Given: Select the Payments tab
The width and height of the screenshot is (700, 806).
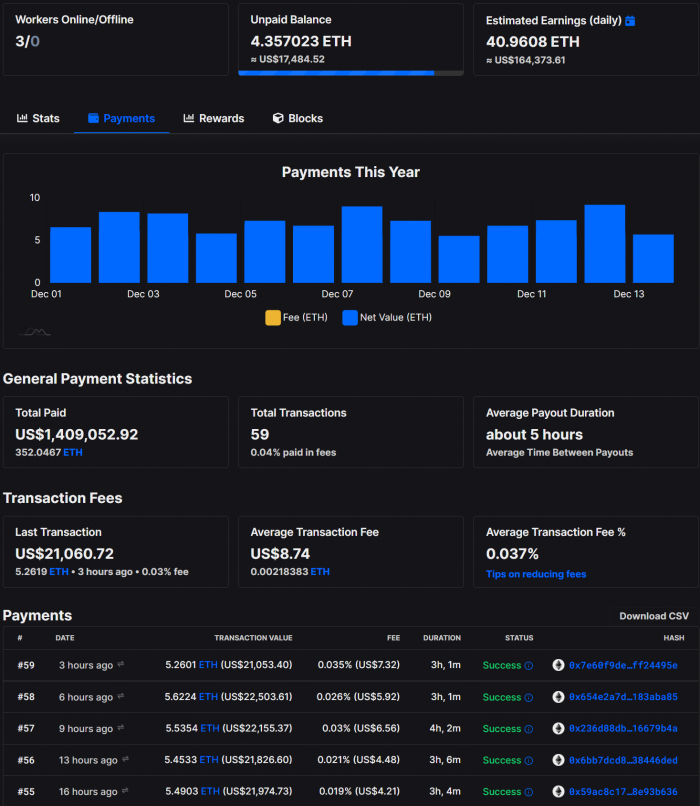Looking at the screenshot, I should 121,118.
